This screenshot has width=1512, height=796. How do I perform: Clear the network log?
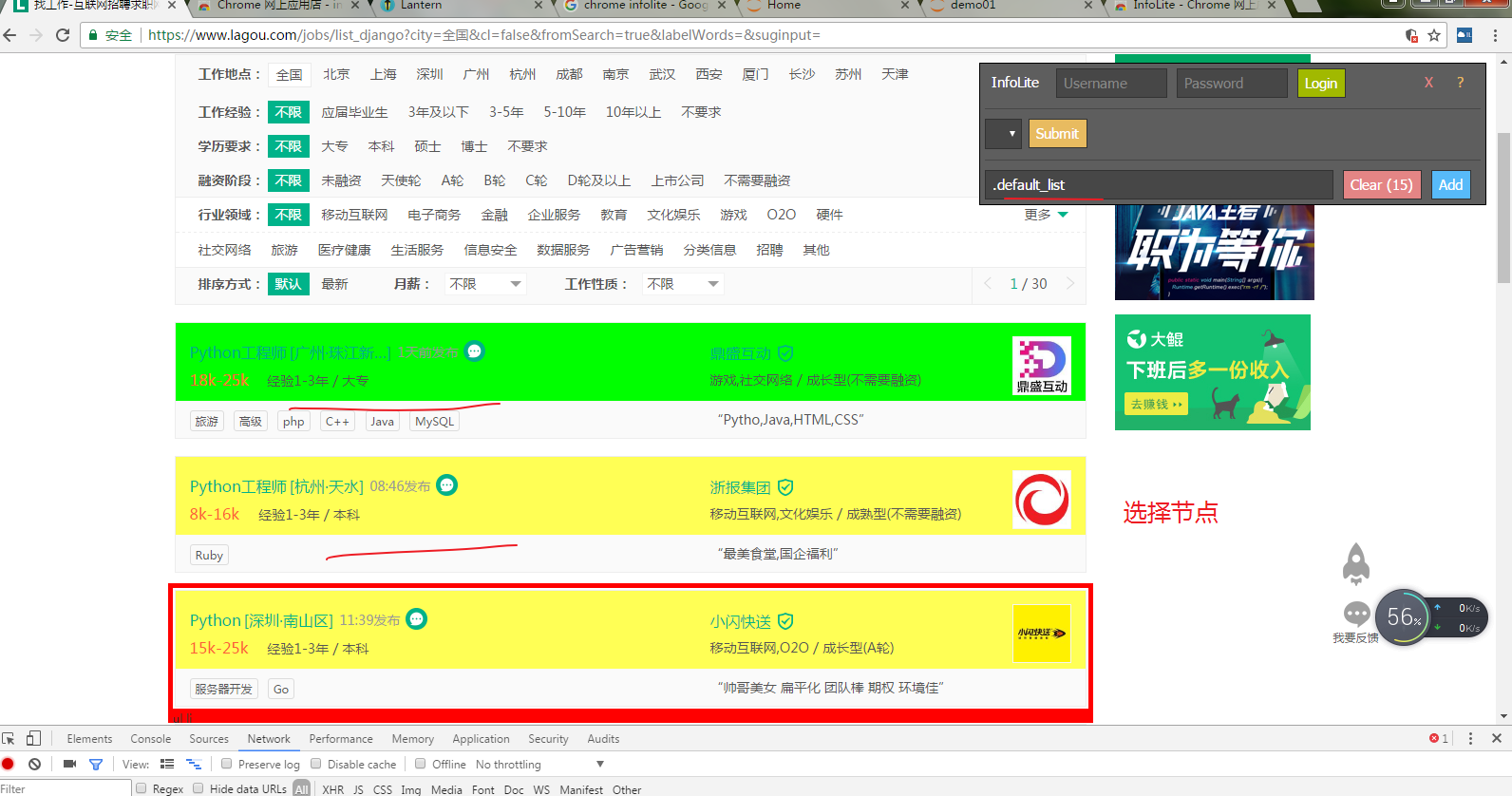coord(34,764)
